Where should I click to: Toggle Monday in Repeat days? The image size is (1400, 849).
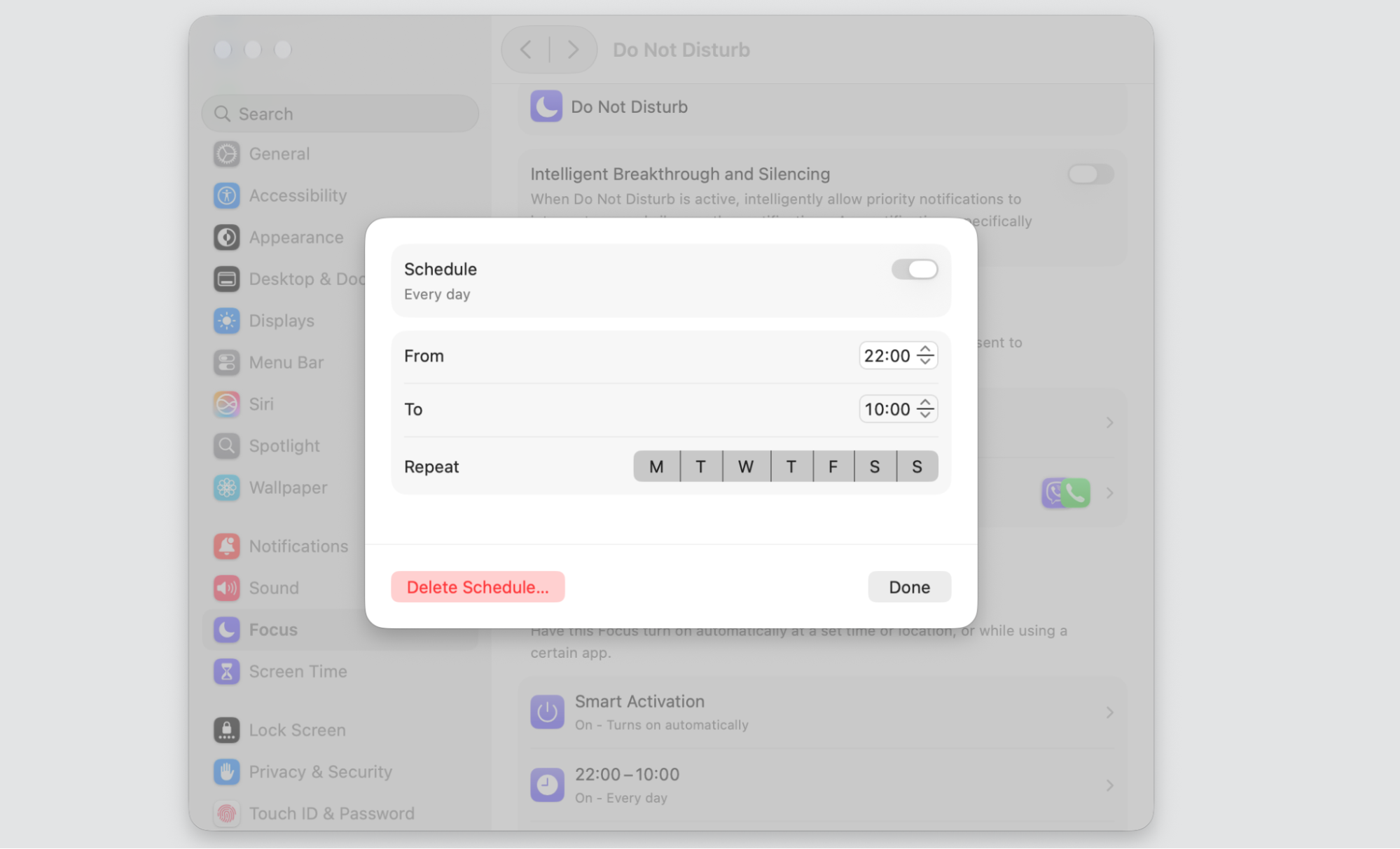point(656,467)
